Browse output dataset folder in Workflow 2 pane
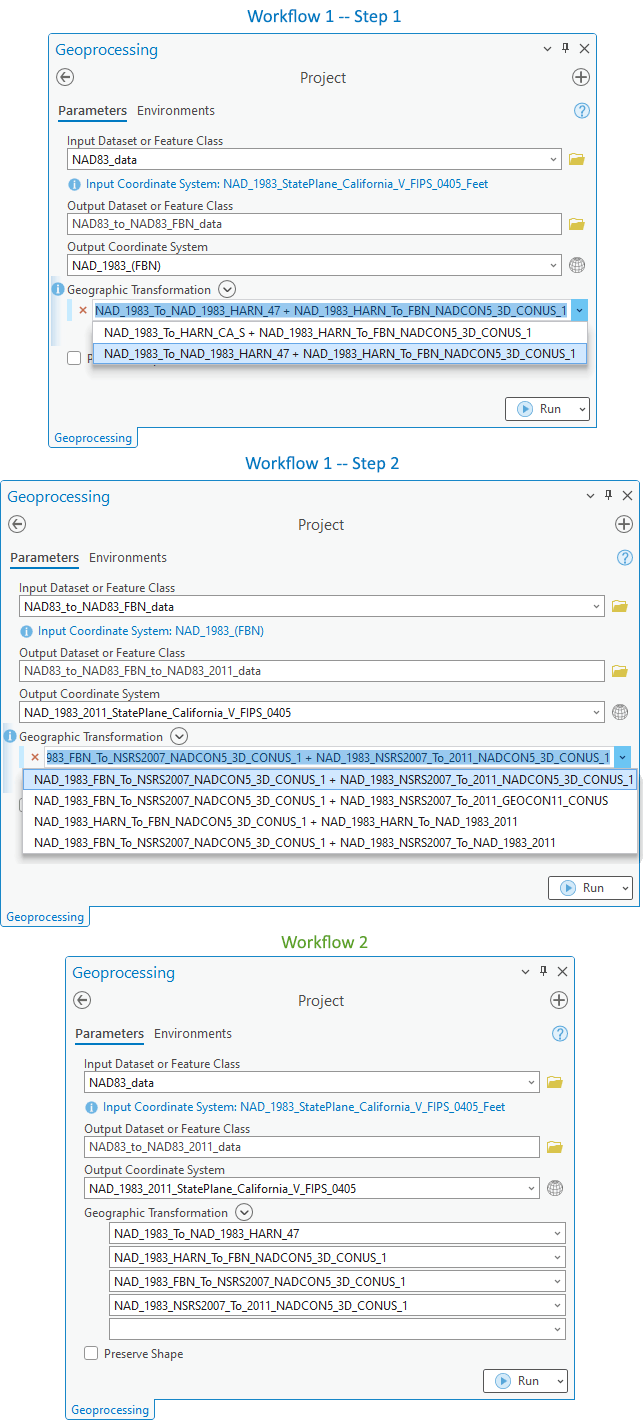This screenshot has height=1423, width=644. (554, 1147)
